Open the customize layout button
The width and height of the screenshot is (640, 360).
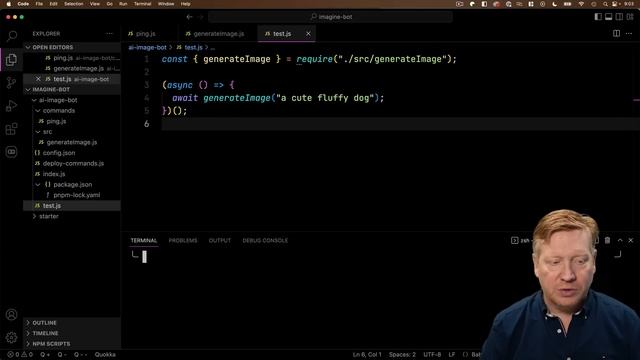click(x=630, y=17)
